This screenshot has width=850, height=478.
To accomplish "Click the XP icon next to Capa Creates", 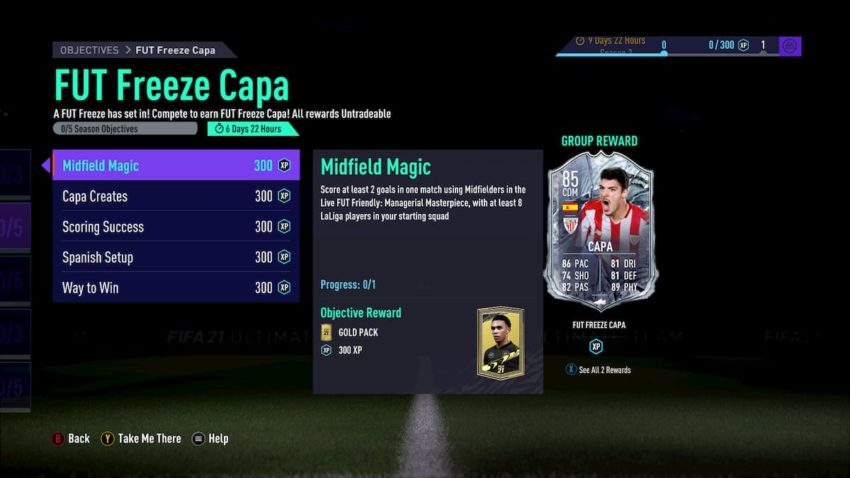I will point(284,196).
